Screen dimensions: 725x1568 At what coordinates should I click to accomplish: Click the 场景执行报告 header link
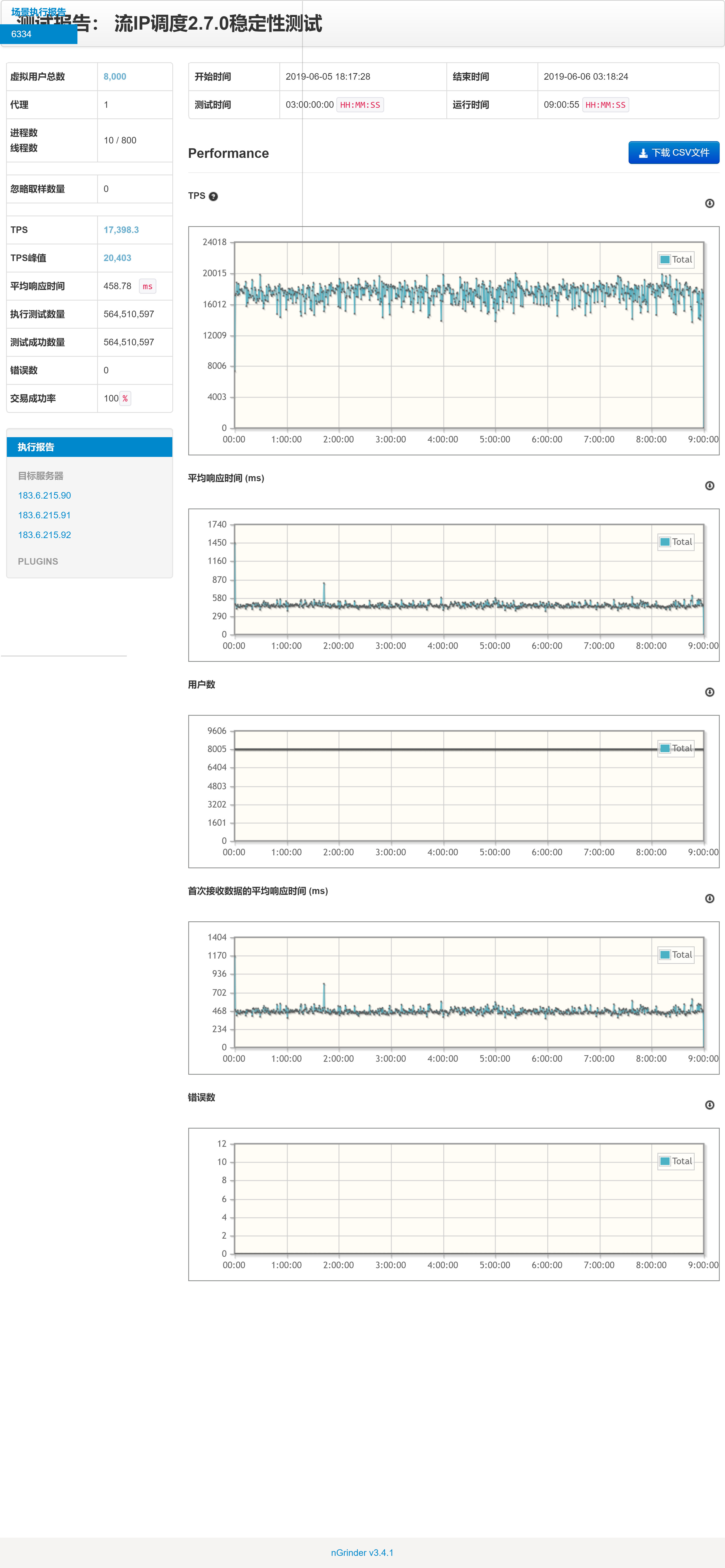tap(38, 12)
